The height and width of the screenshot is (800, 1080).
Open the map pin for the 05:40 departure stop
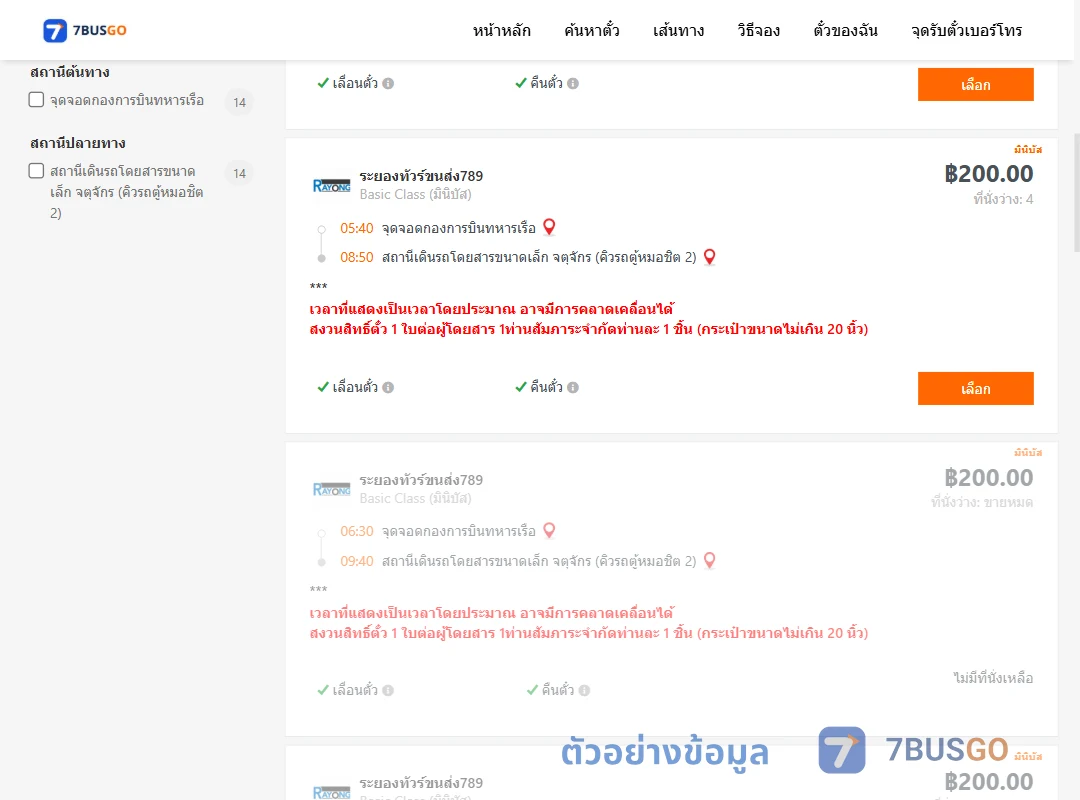coord(549,227)
